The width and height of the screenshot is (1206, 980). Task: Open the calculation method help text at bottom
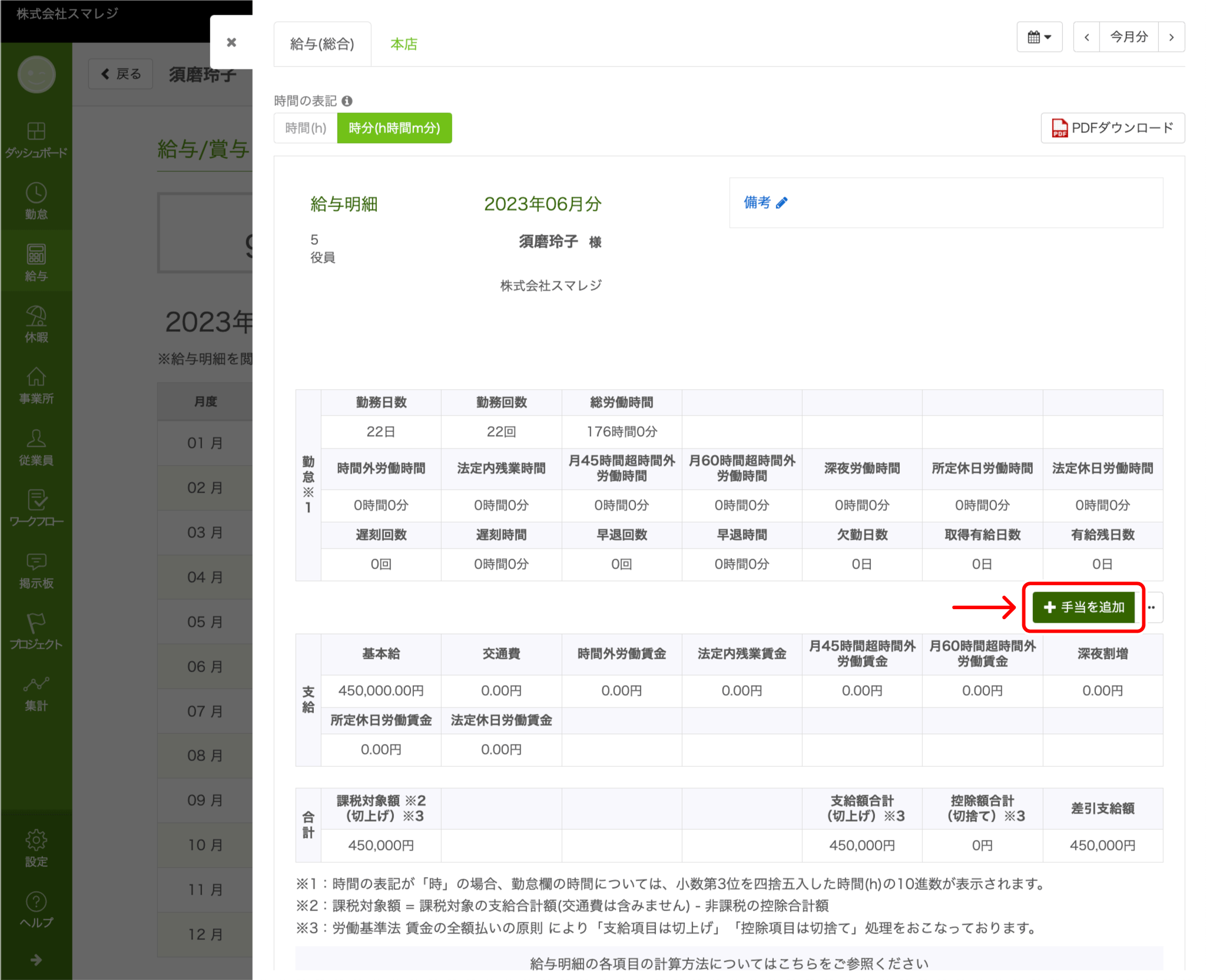tap(729, 964)
